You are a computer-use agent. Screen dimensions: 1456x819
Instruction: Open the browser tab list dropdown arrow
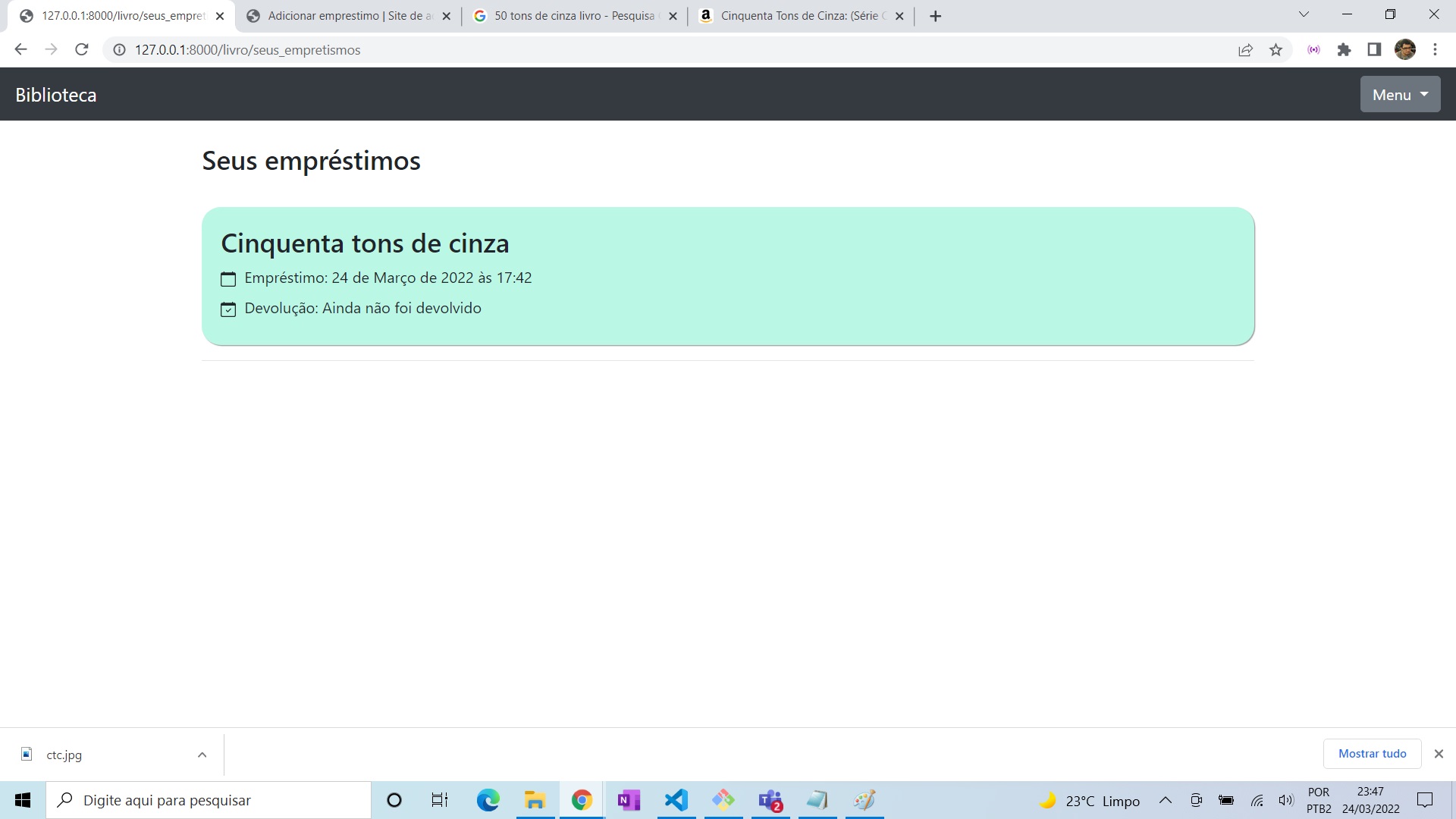pos(1304,14)
